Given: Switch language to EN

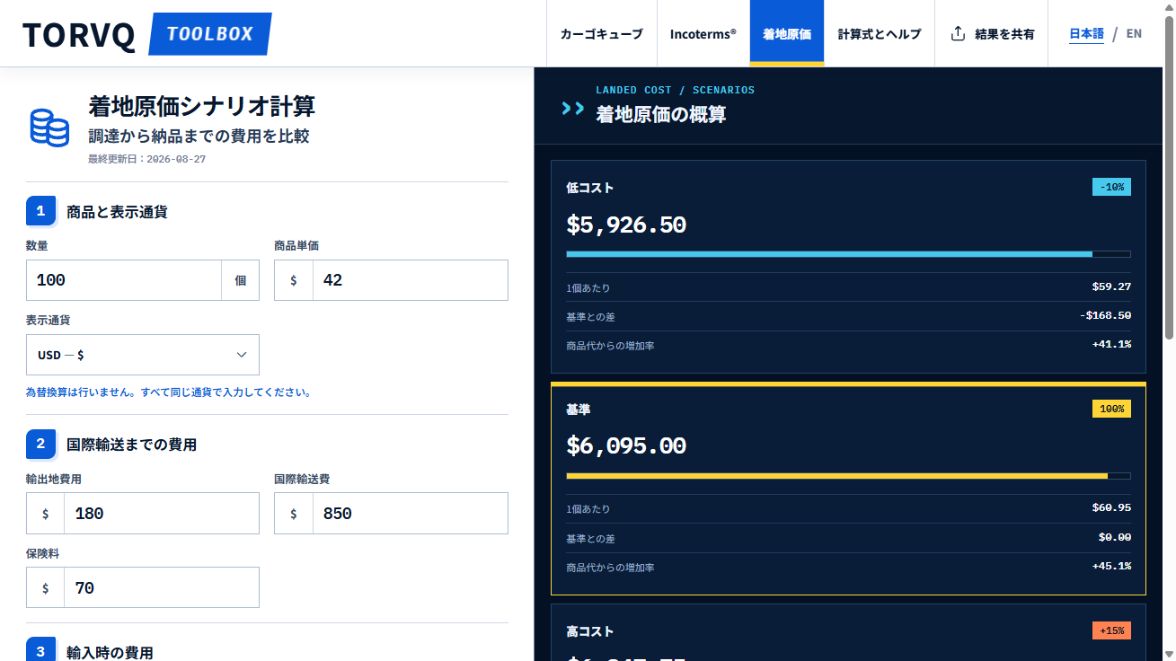Looking at the screenshot, I should (1133, 34).
